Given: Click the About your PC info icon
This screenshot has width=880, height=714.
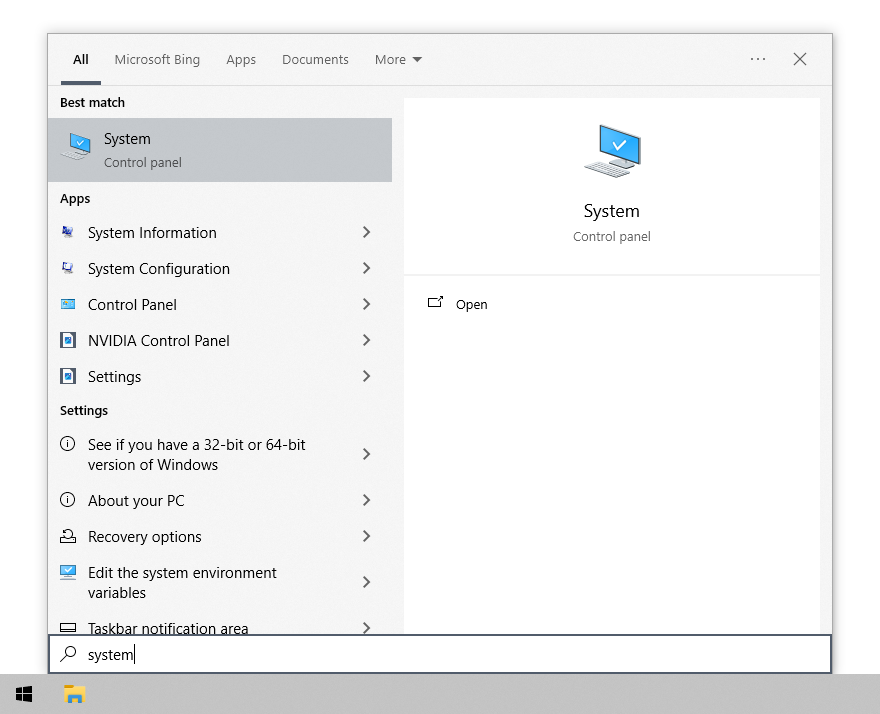Looking at the screenshot, I should (67, 500).
